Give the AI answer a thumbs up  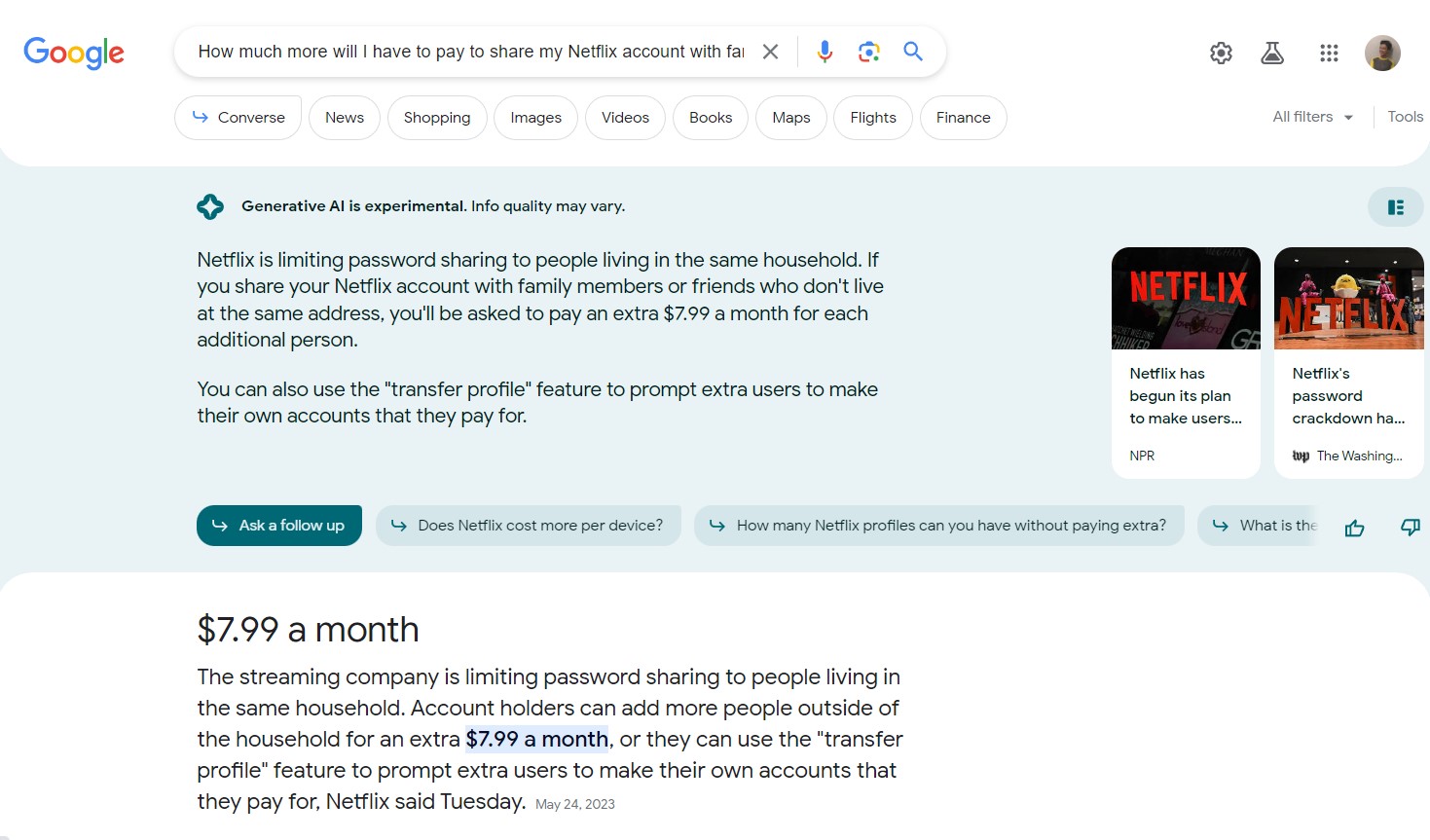(1354, 528)
